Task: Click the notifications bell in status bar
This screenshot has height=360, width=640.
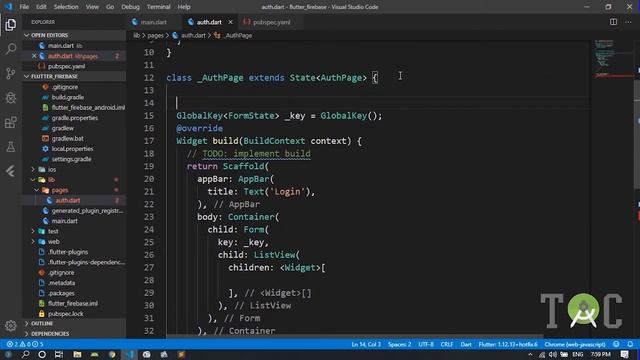Action: 630,344
